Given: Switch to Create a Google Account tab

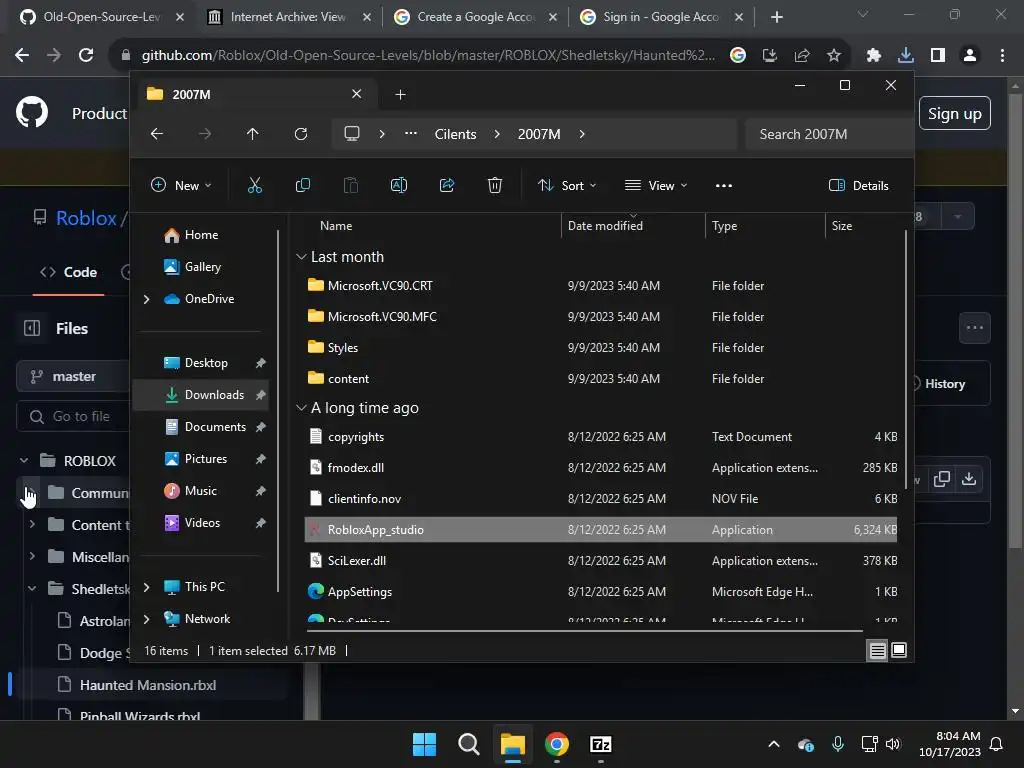Looking at the screenshot, I should tap(475, 17).
